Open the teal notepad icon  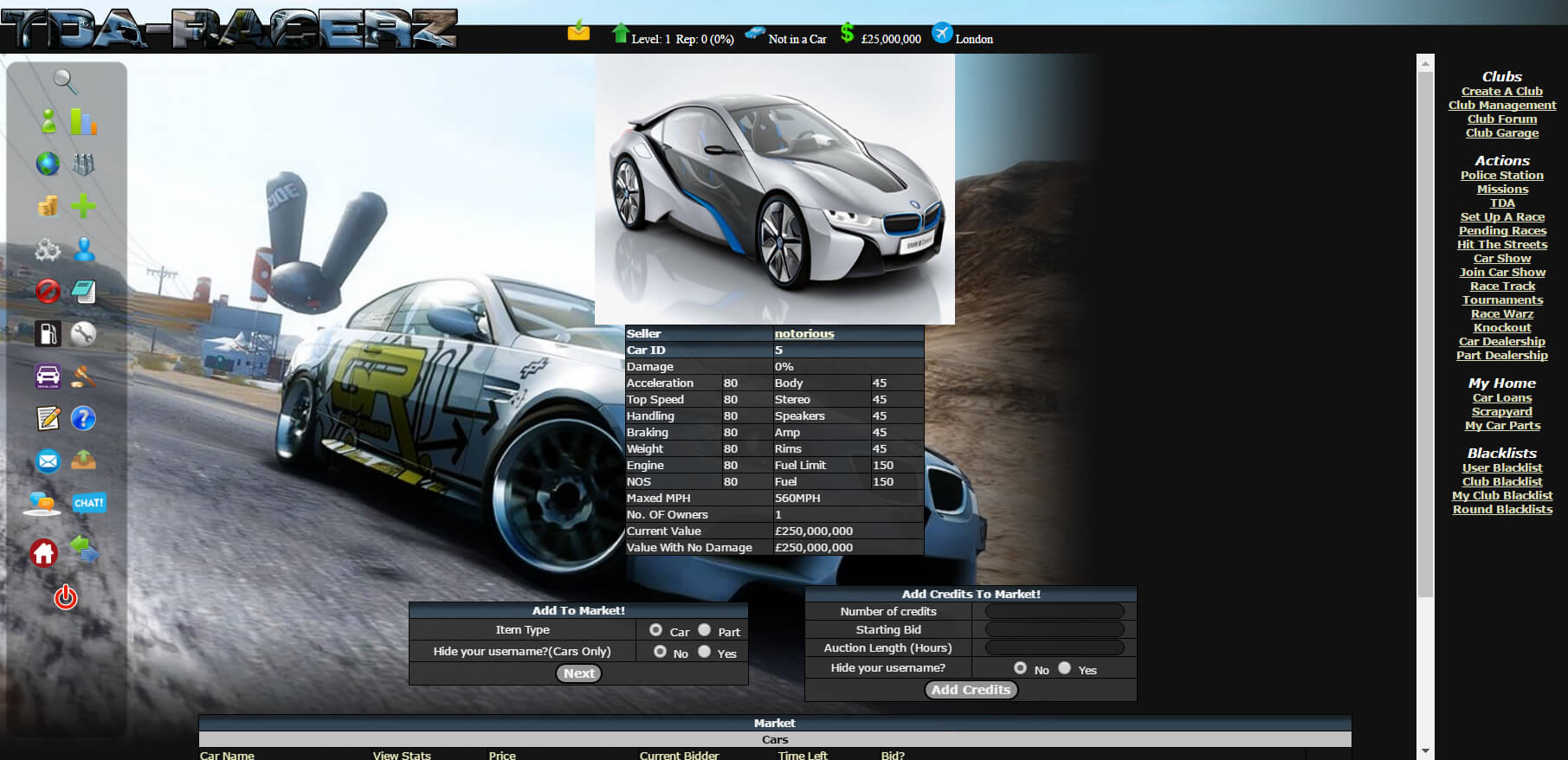[x=83, y=292]
